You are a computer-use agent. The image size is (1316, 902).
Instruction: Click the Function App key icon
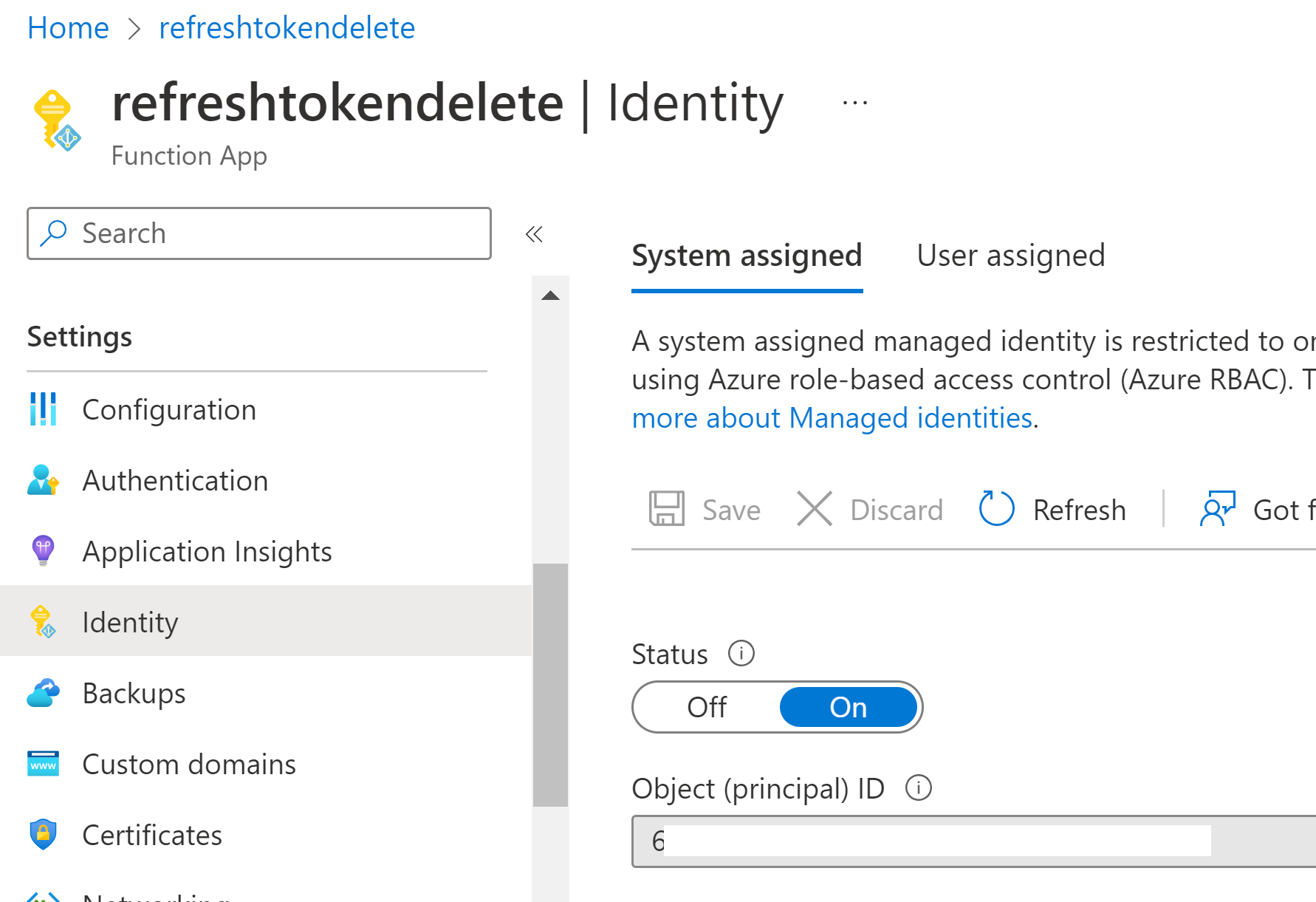(57, 120)
